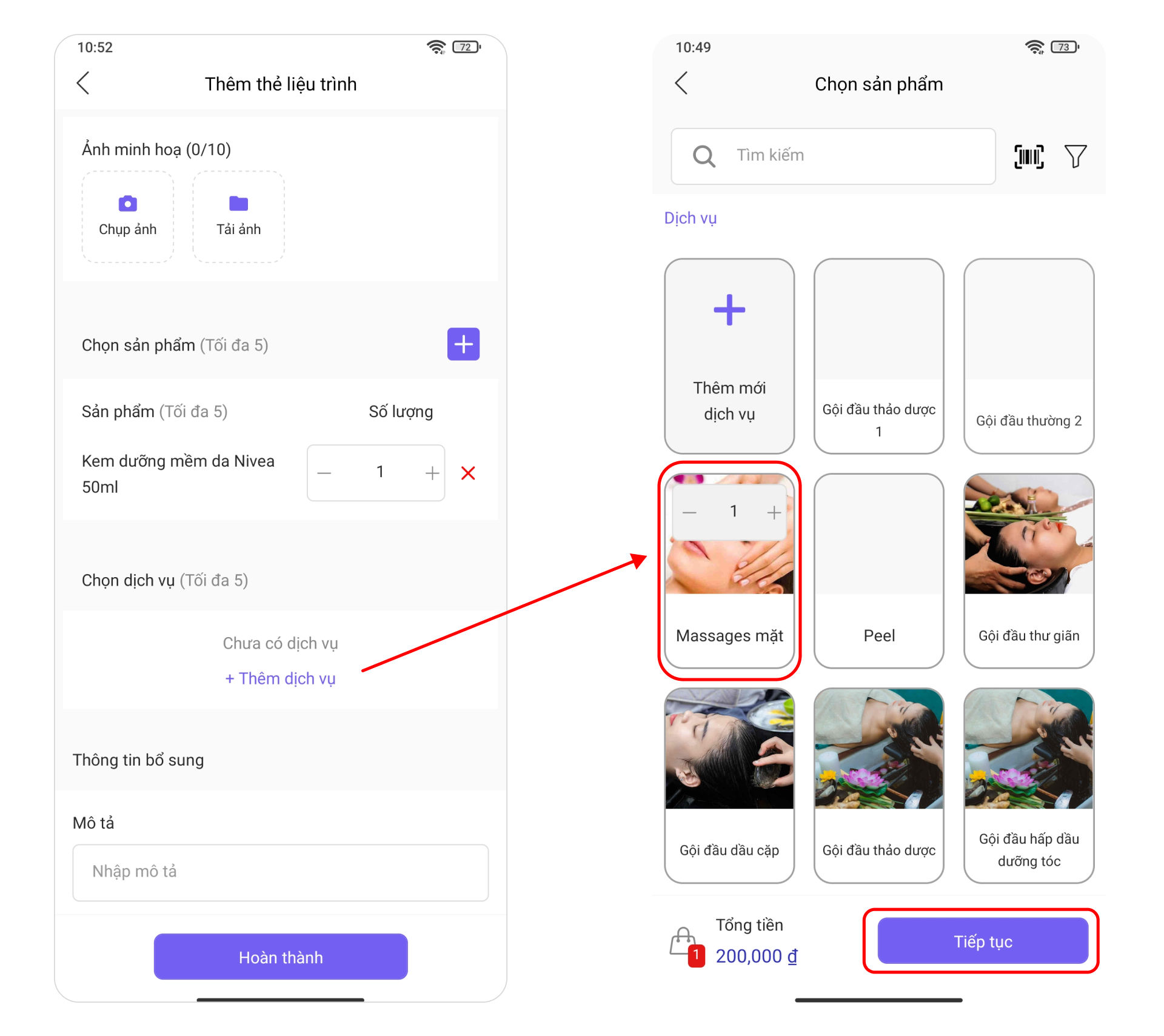Select the Dịch vụ tab

(x=690, y=218)
